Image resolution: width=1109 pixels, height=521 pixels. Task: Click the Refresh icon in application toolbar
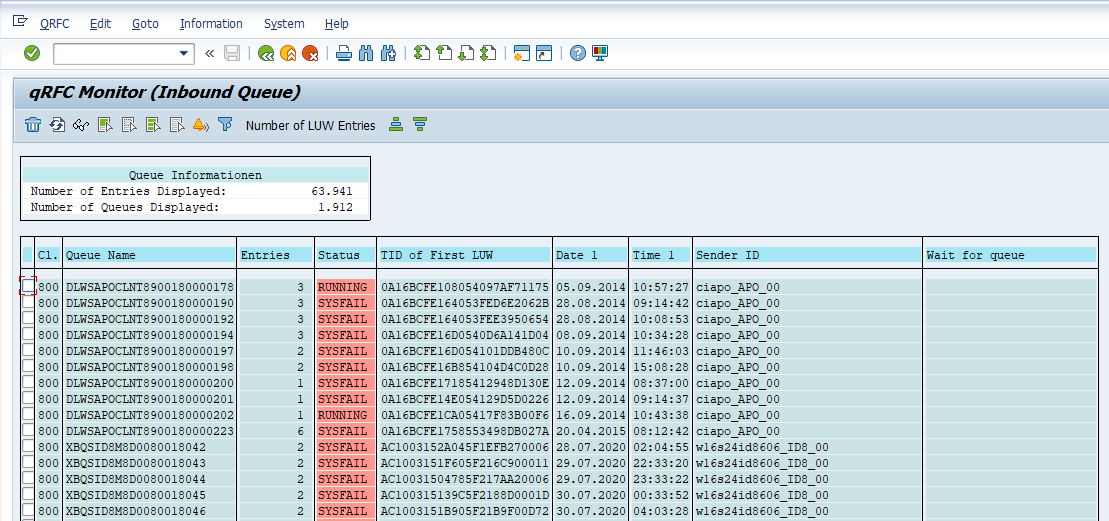coord(57,125)
